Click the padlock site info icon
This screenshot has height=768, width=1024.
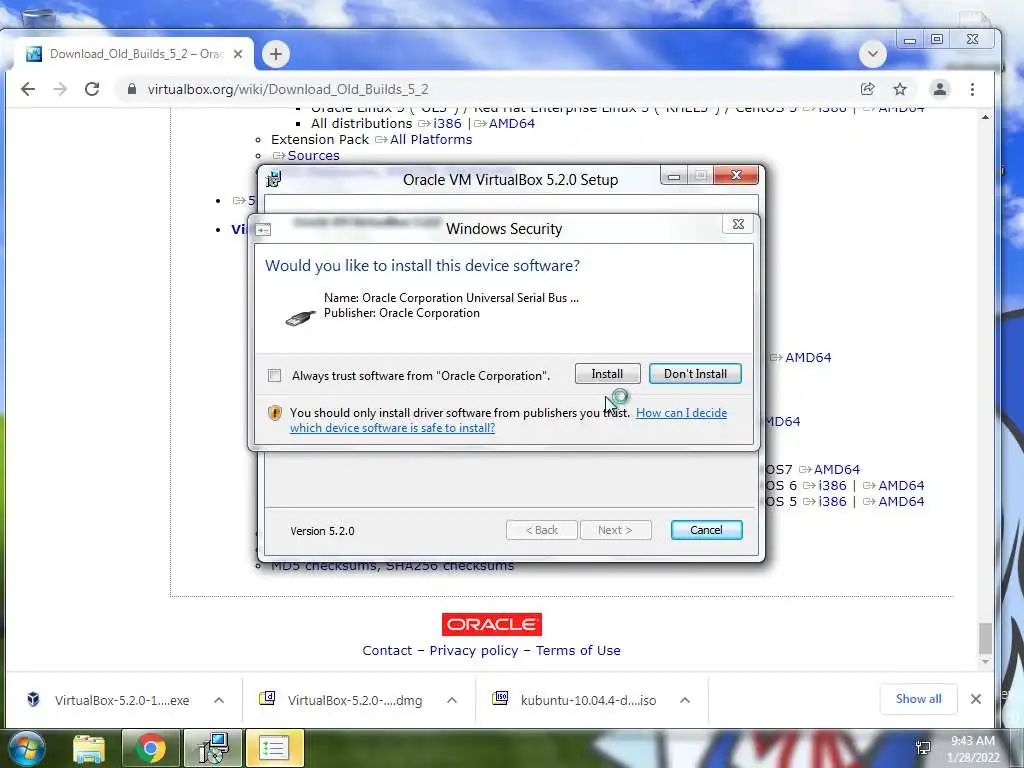point(132,89)
